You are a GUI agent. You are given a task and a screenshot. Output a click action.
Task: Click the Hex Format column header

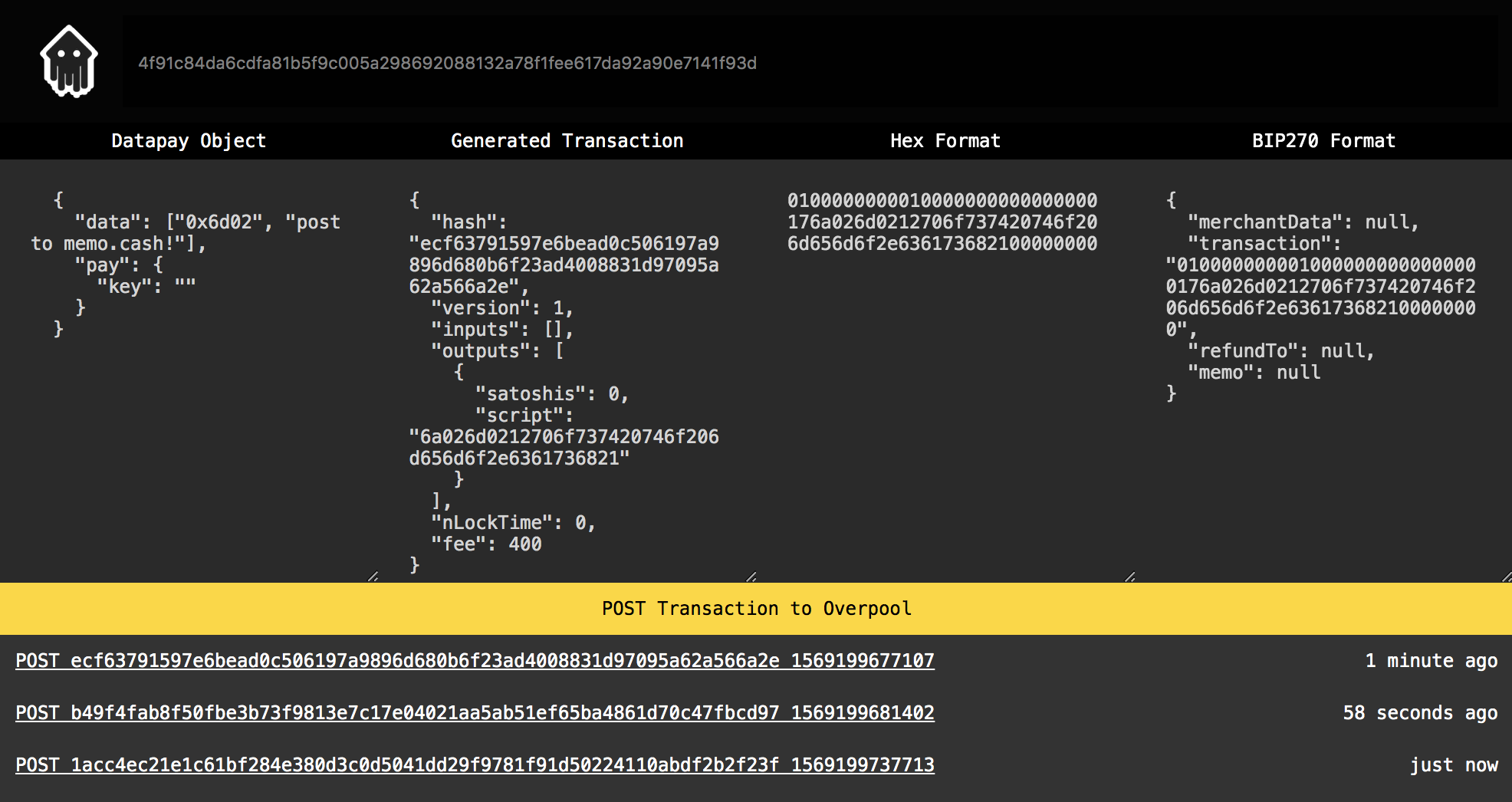click(x=945, y=140)
